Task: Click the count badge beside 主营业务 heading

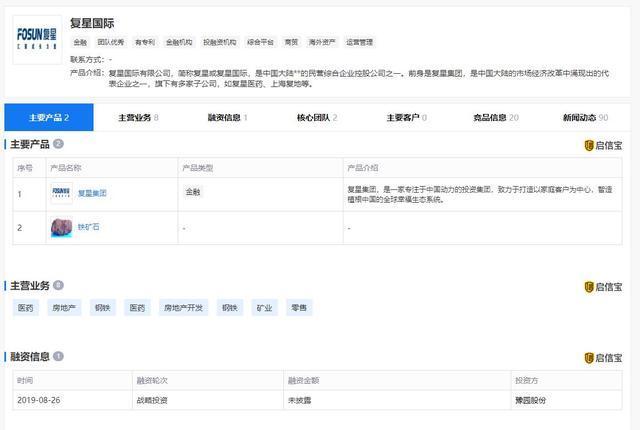Action: click(x=58, y=285)
